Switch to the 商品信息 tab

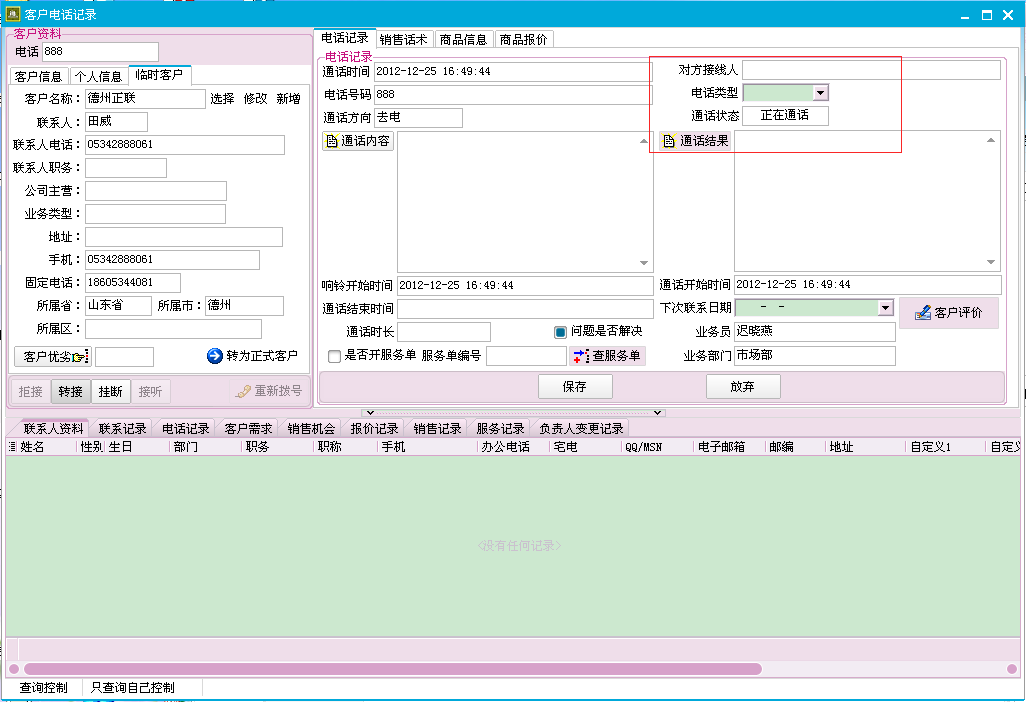click(463, 40)
